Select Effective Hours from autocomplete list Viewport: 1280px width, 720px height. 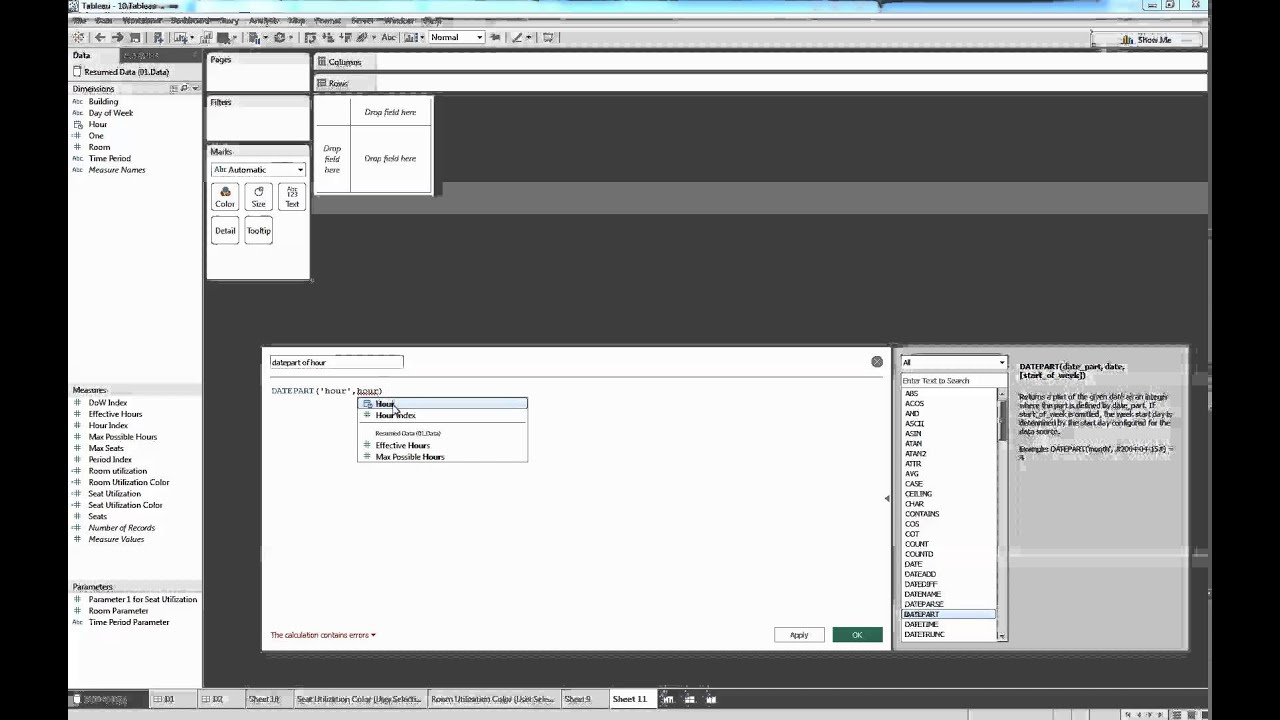click(442, 445)
